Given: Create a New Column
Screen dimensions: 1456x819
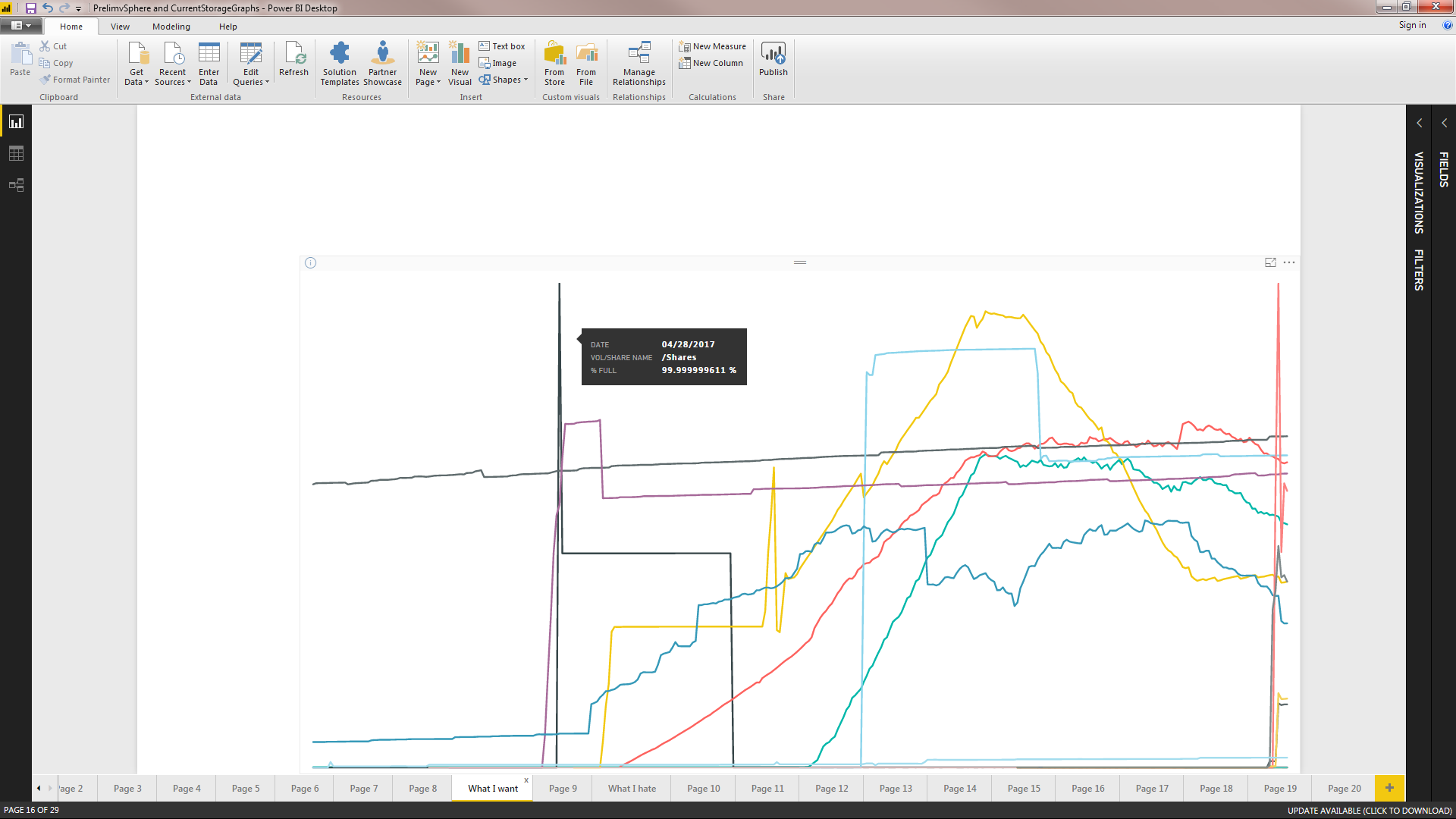Looking at the screenshot, I should (x=711, y=63).
